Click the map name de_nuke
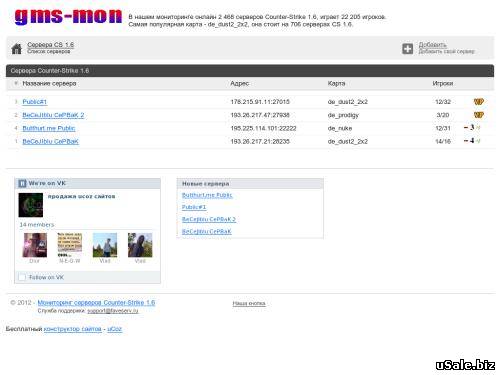The width and height of the screenshot is (500, 375). point(340,128)
